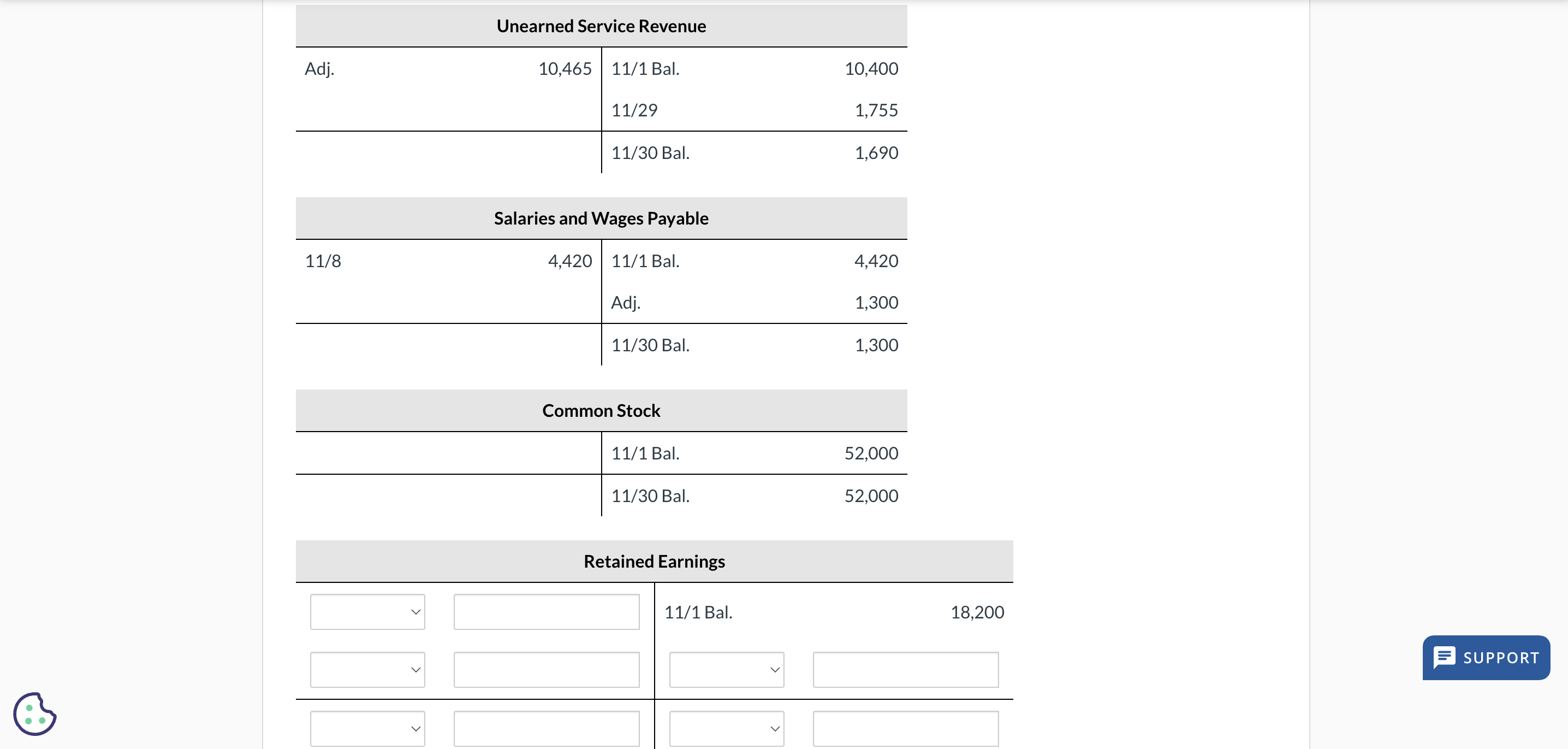Click the Common Stock header
The image size is (1568, 749).
[x=601, y=410]
